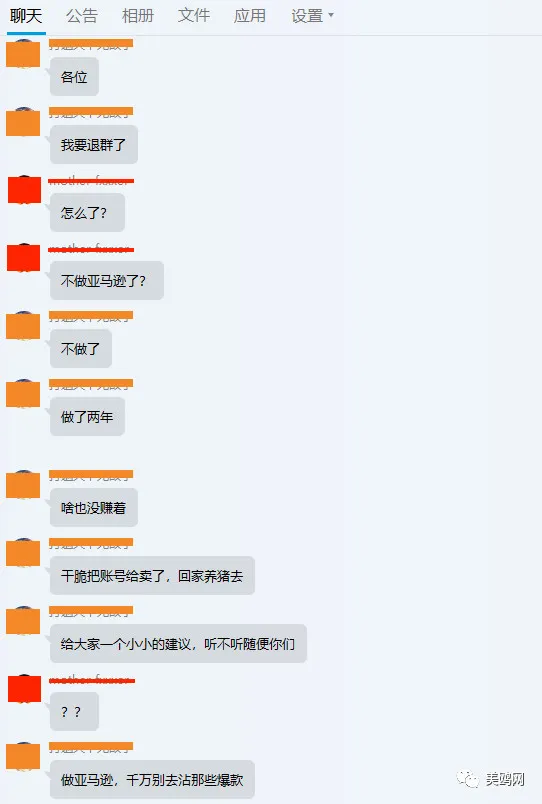Click the orange avatar beside 不做了

coord(23,326)
